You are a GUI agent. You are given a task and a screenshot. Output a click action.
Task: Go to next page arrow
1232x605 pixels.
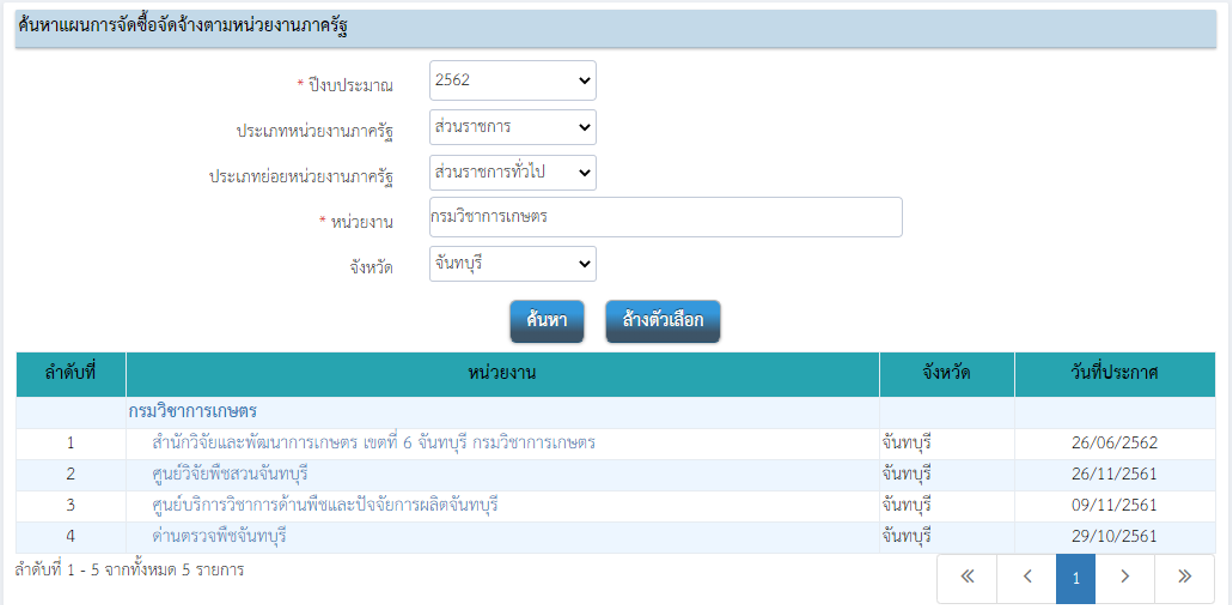[x=1125, y=578]
